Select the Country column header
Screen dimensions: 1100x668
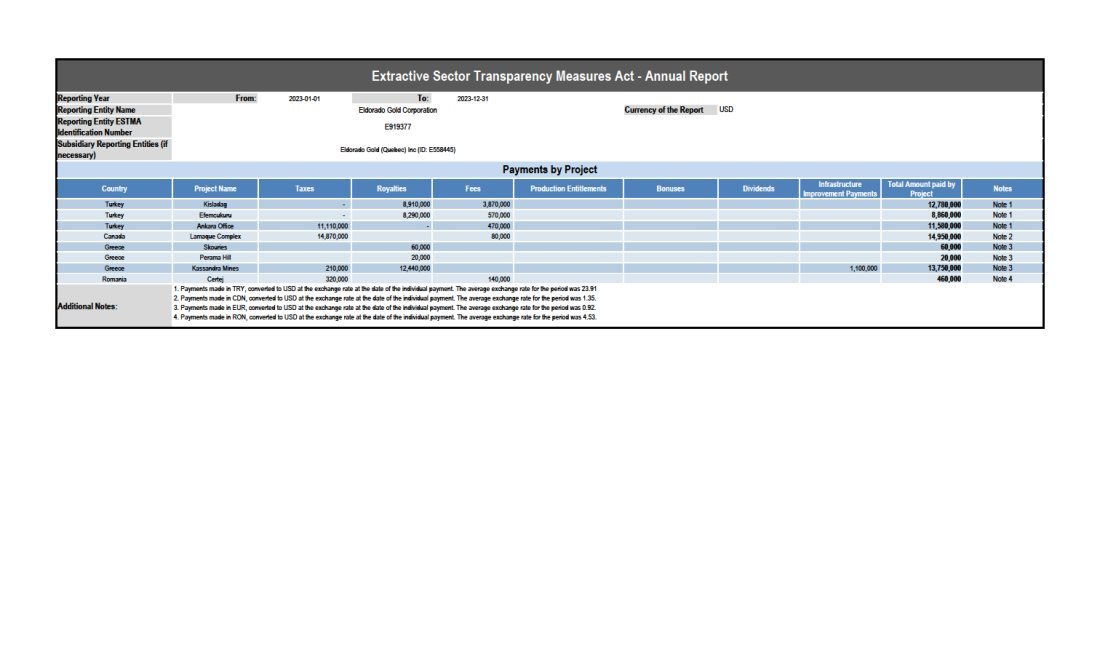[114, 189]
